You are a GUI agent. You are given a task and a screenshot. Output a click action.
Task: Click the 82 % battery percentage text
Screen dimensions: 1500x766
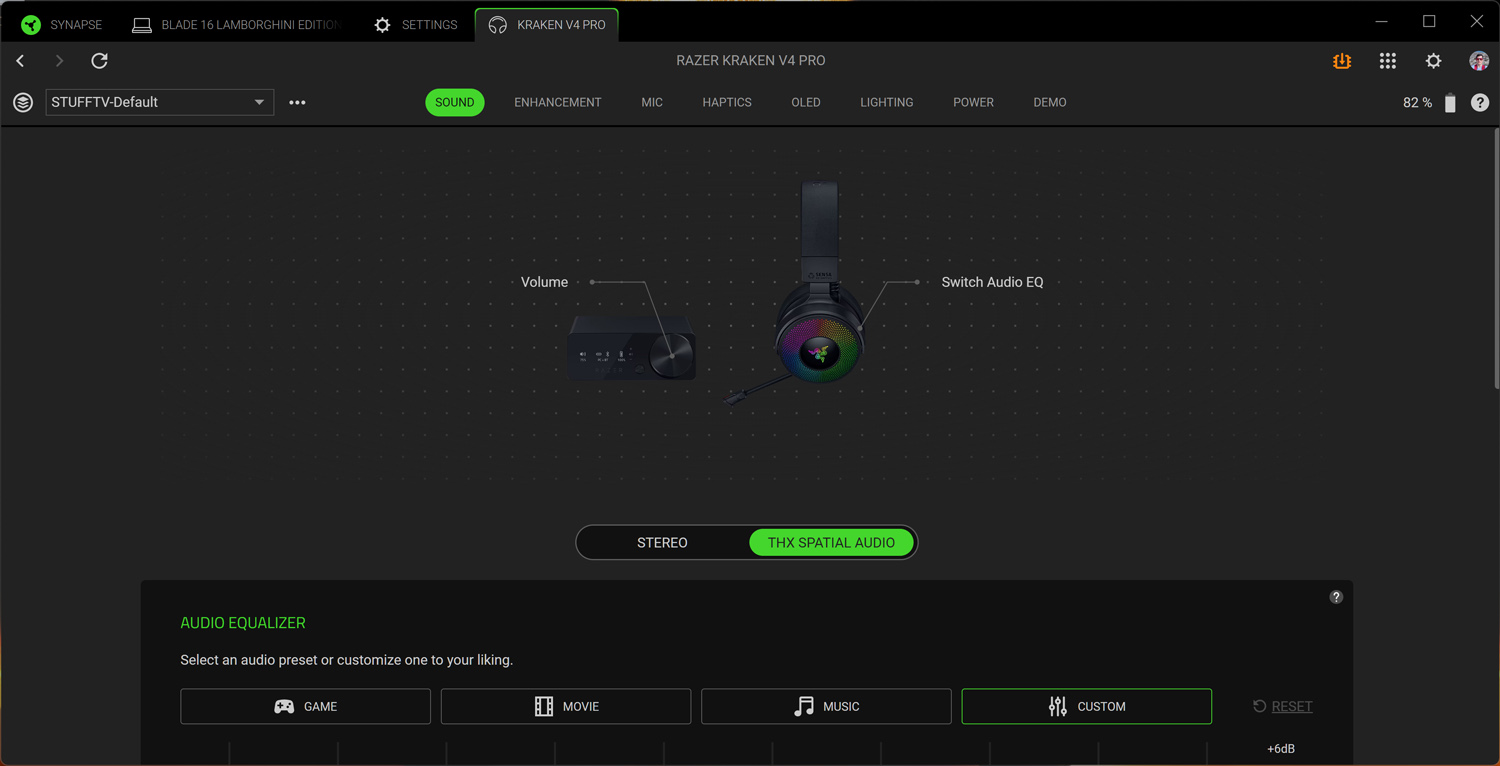click(1417, 103)
